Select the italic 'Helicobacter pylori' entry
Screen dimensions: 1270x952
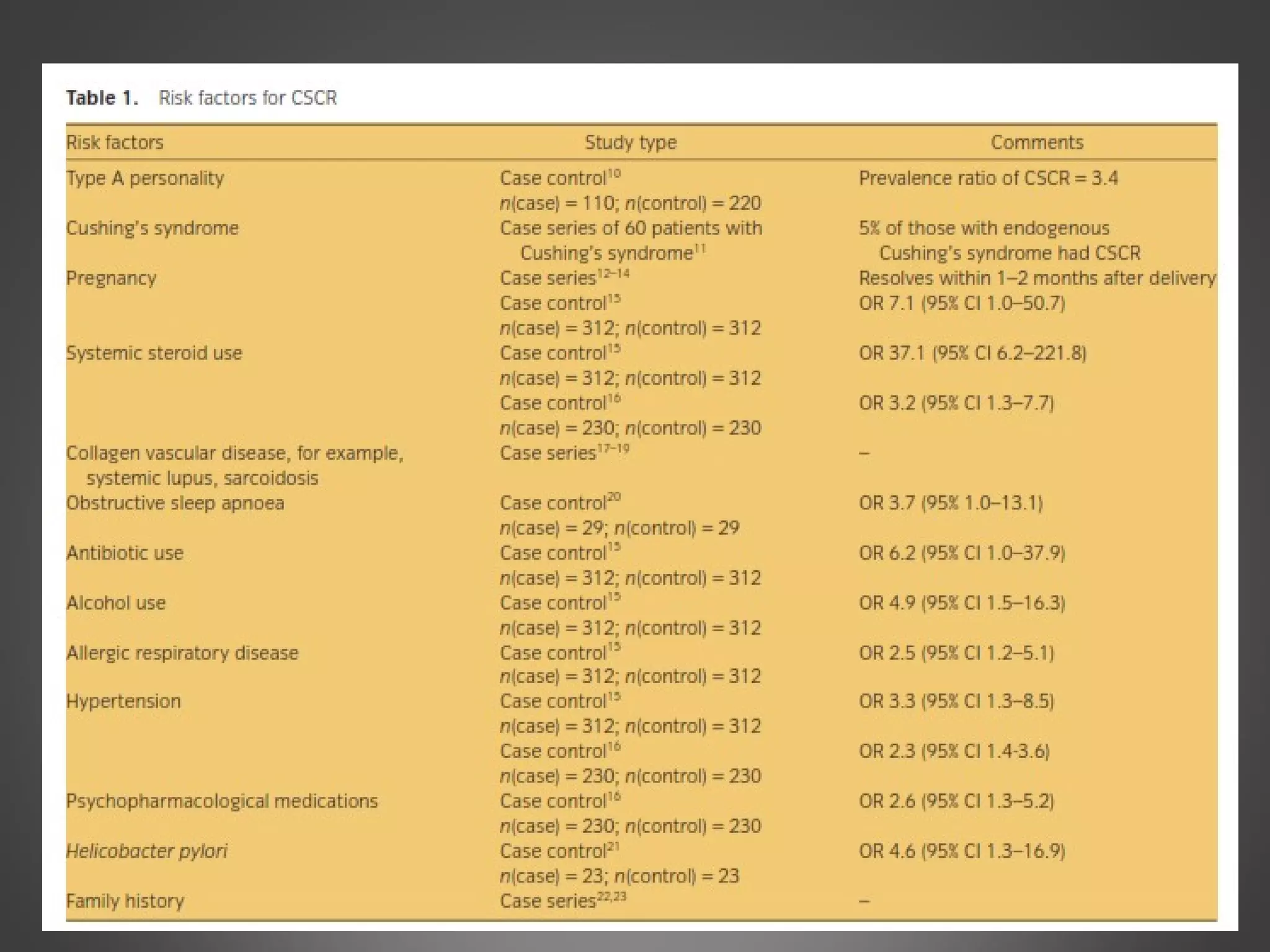pos(146,851)
